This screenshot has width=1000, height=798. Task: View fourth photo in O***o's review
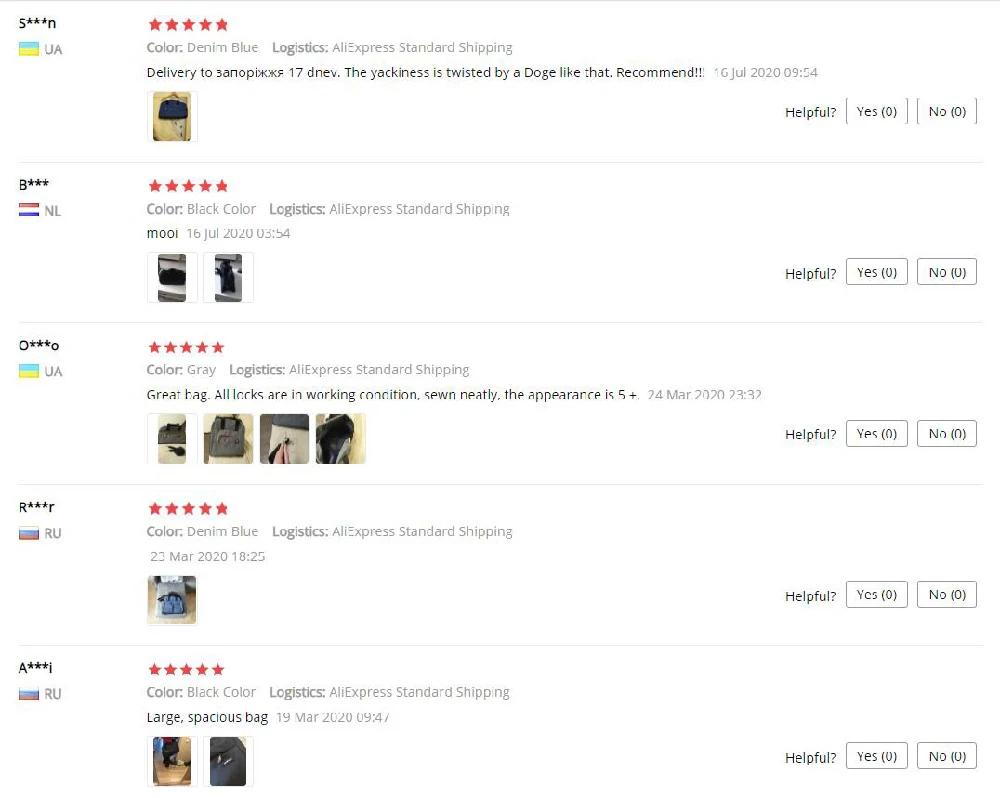click(x=341, y=438)
